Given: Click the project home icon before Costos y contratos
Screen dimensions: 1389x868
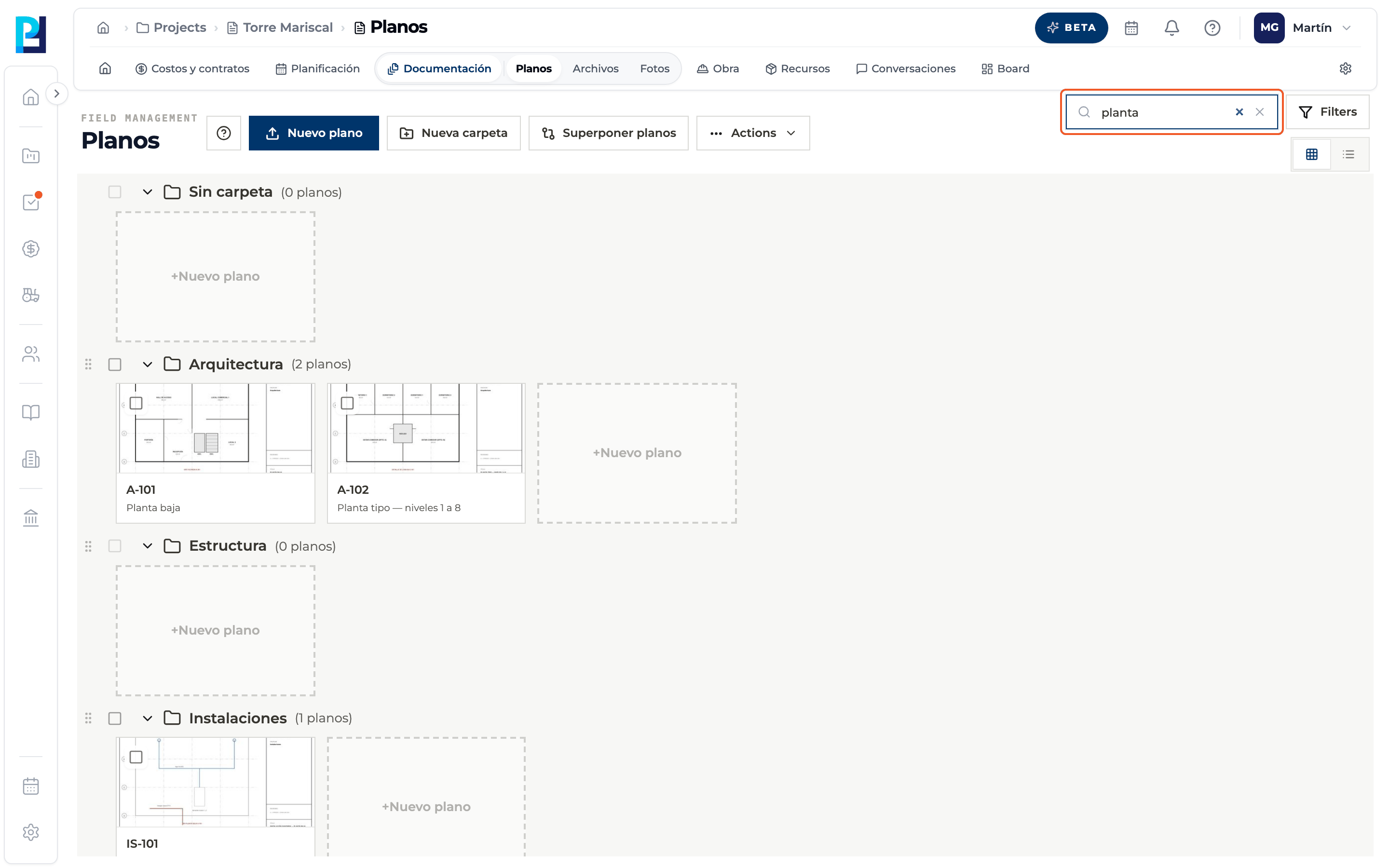Looking at the screenshot, I should [105, 68].
